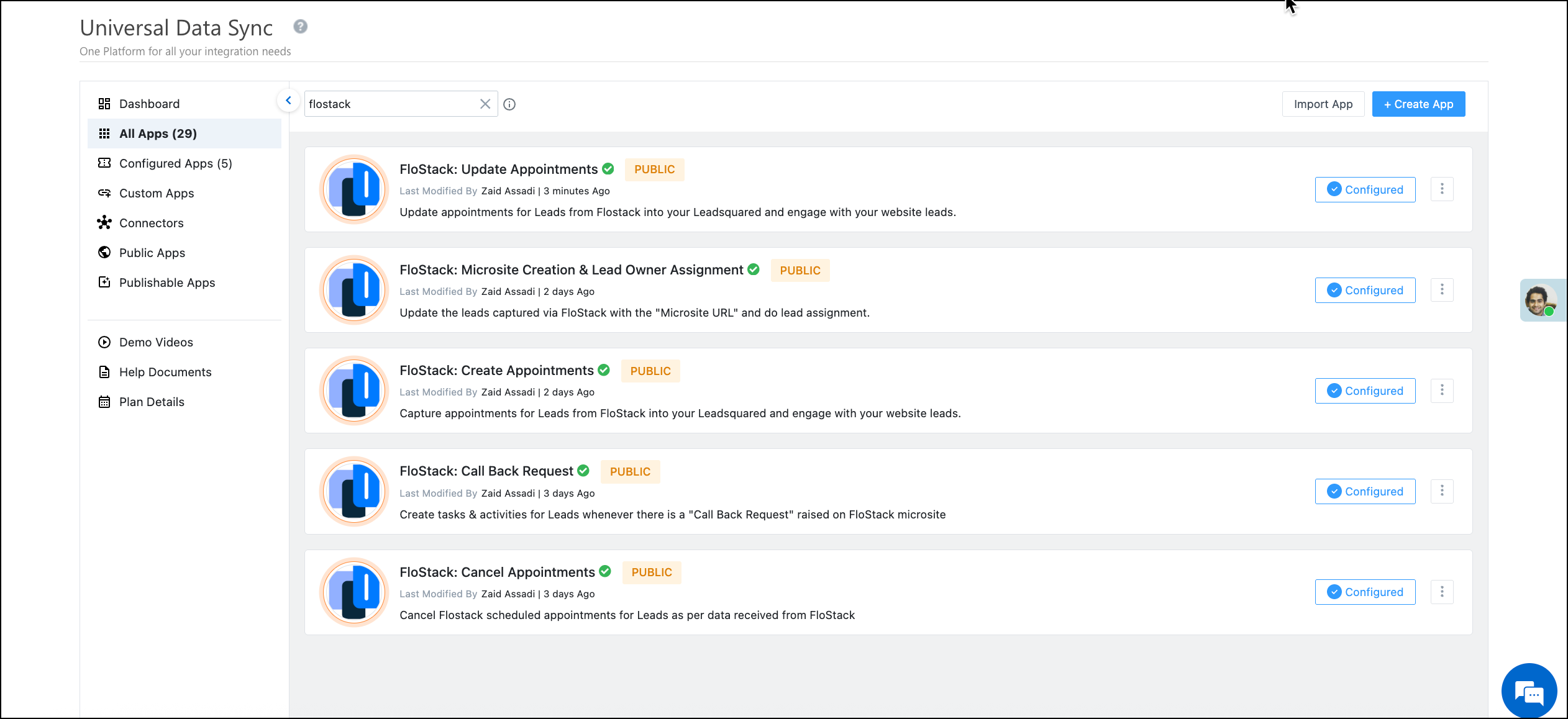Open the Dashboard panel icon in sidebar

[x=104, y=104]
